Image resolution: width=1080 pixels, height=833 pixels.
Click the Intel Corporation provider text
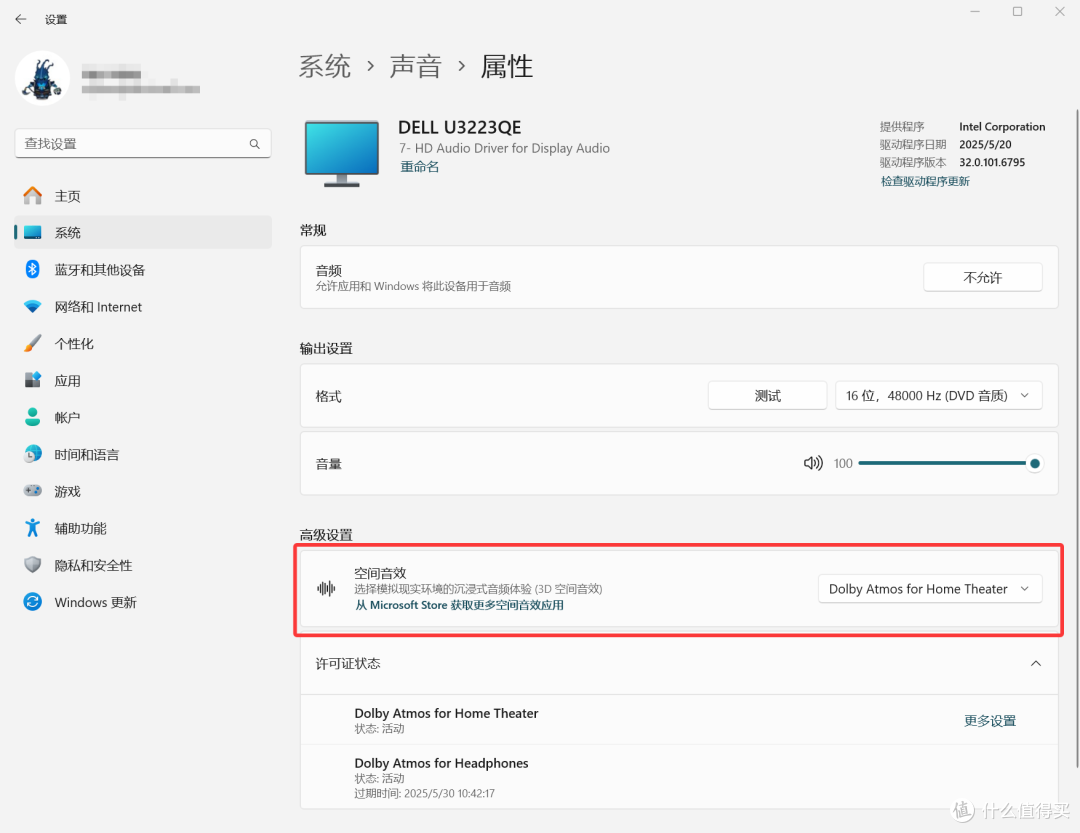pos(1001,127)
